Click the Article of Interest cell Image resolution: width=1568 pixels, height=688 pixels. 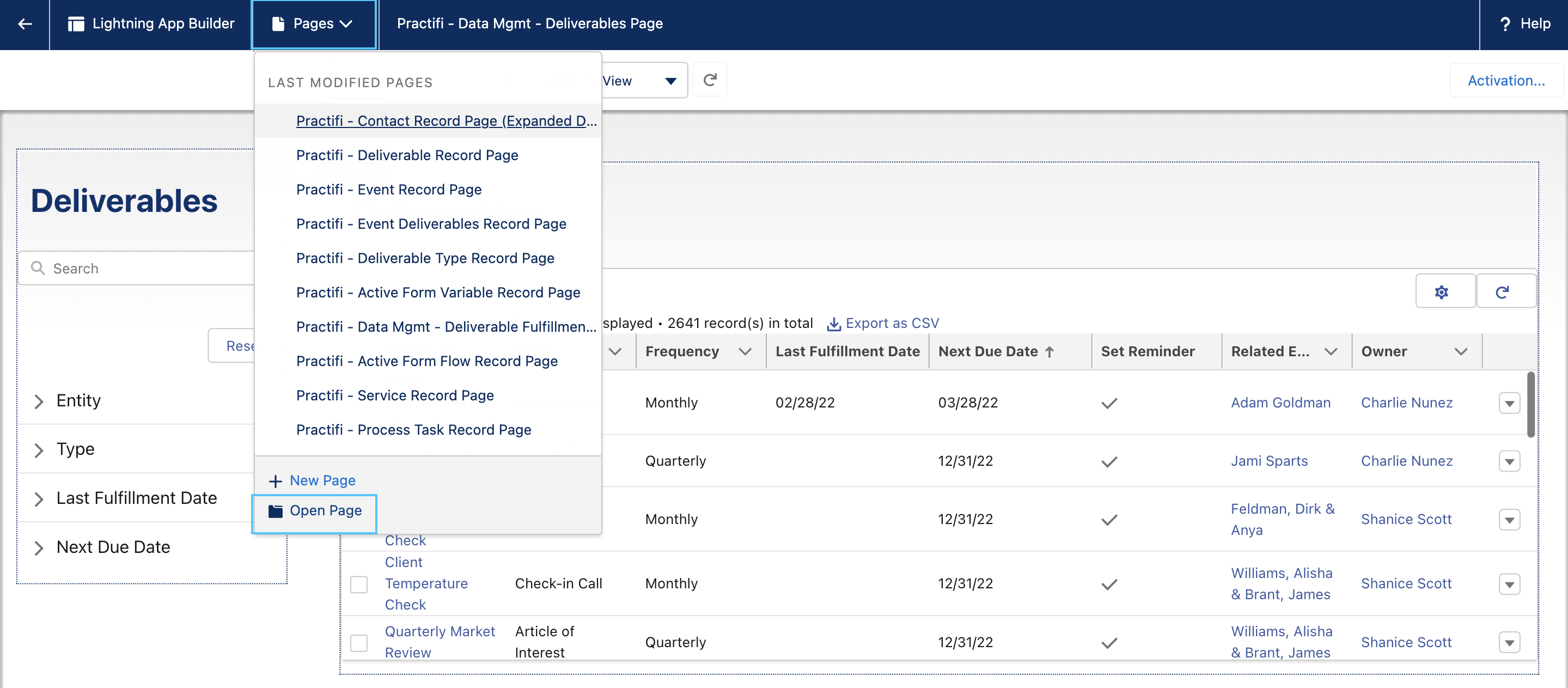coord(544,642)
